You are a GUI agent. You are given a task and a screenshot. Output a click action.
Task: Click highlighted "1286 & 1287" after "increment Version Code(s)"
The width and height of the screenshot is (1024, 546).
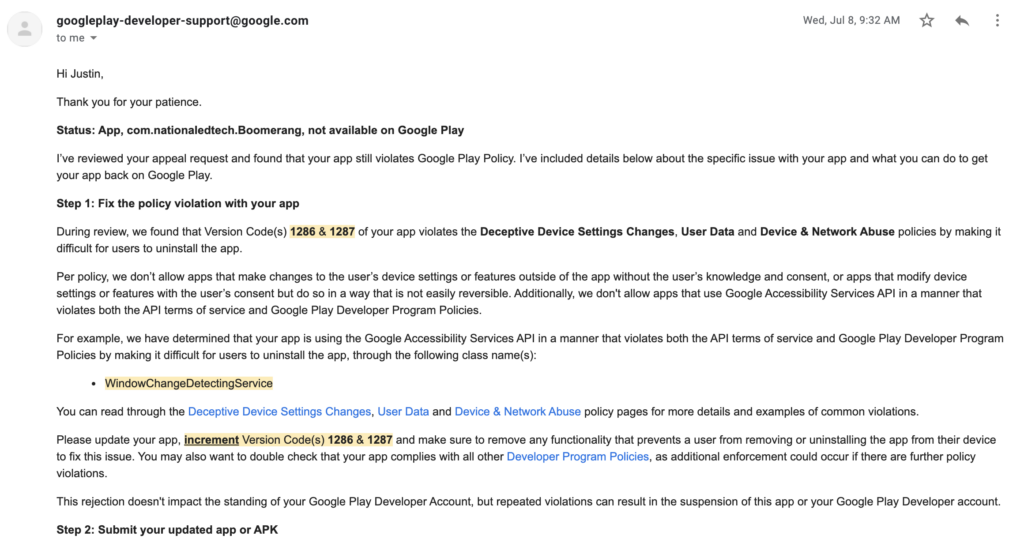tap(360, 440)
